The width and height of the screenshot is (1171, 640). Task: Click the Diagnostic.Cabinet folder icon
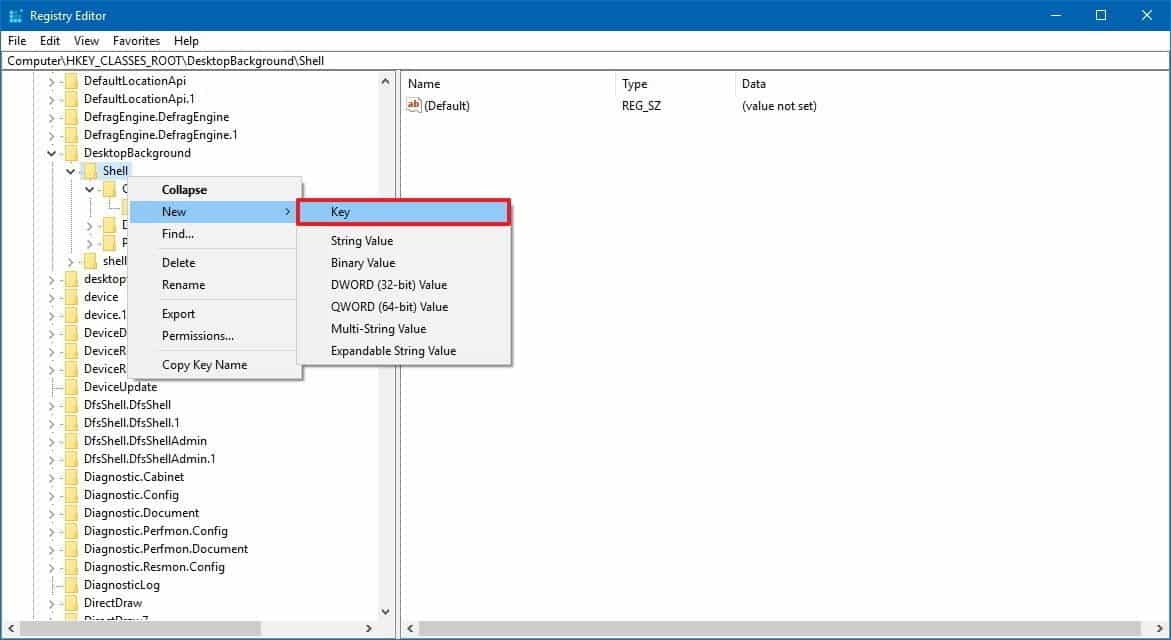[72, 476]
